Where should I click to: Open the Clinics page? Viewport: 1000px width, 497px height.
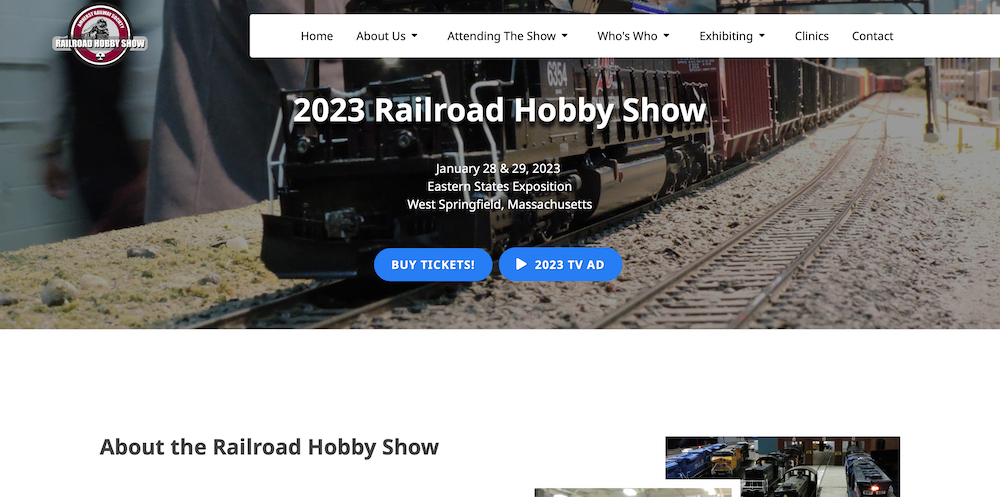[x=811, y=36]
